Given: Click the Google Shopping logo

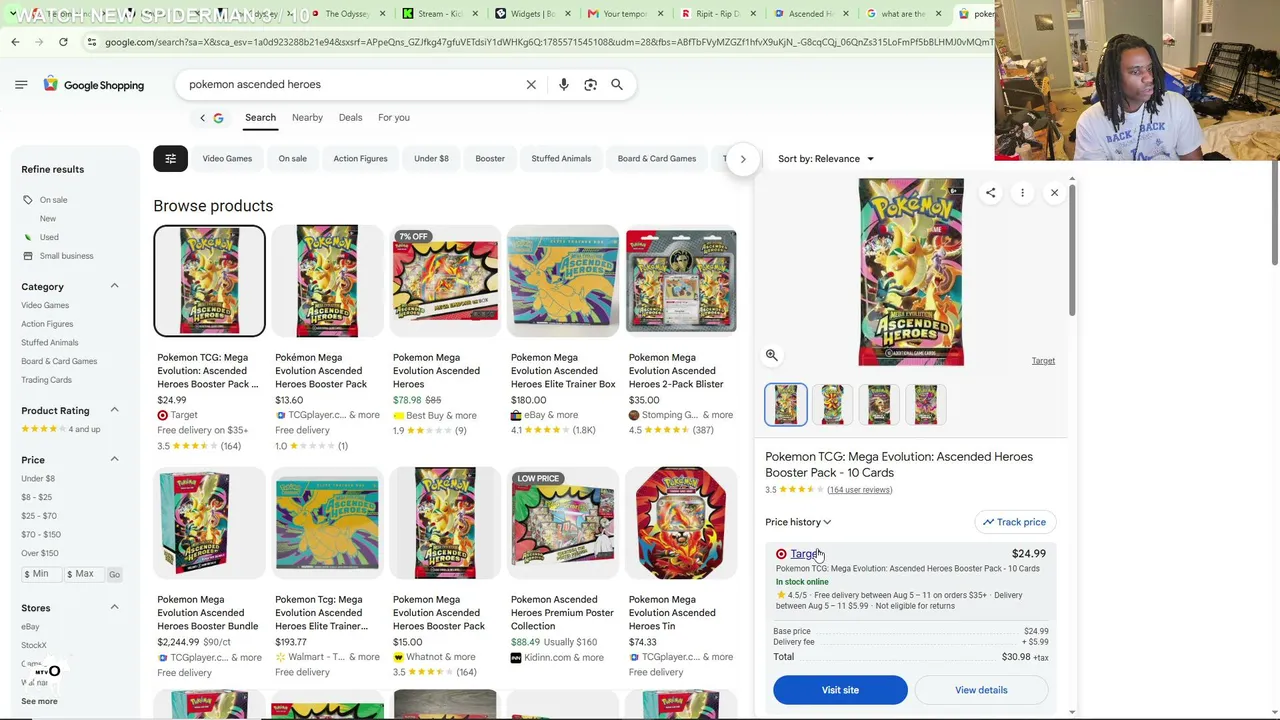Looking at the screenshot, I should click(94, 85).
